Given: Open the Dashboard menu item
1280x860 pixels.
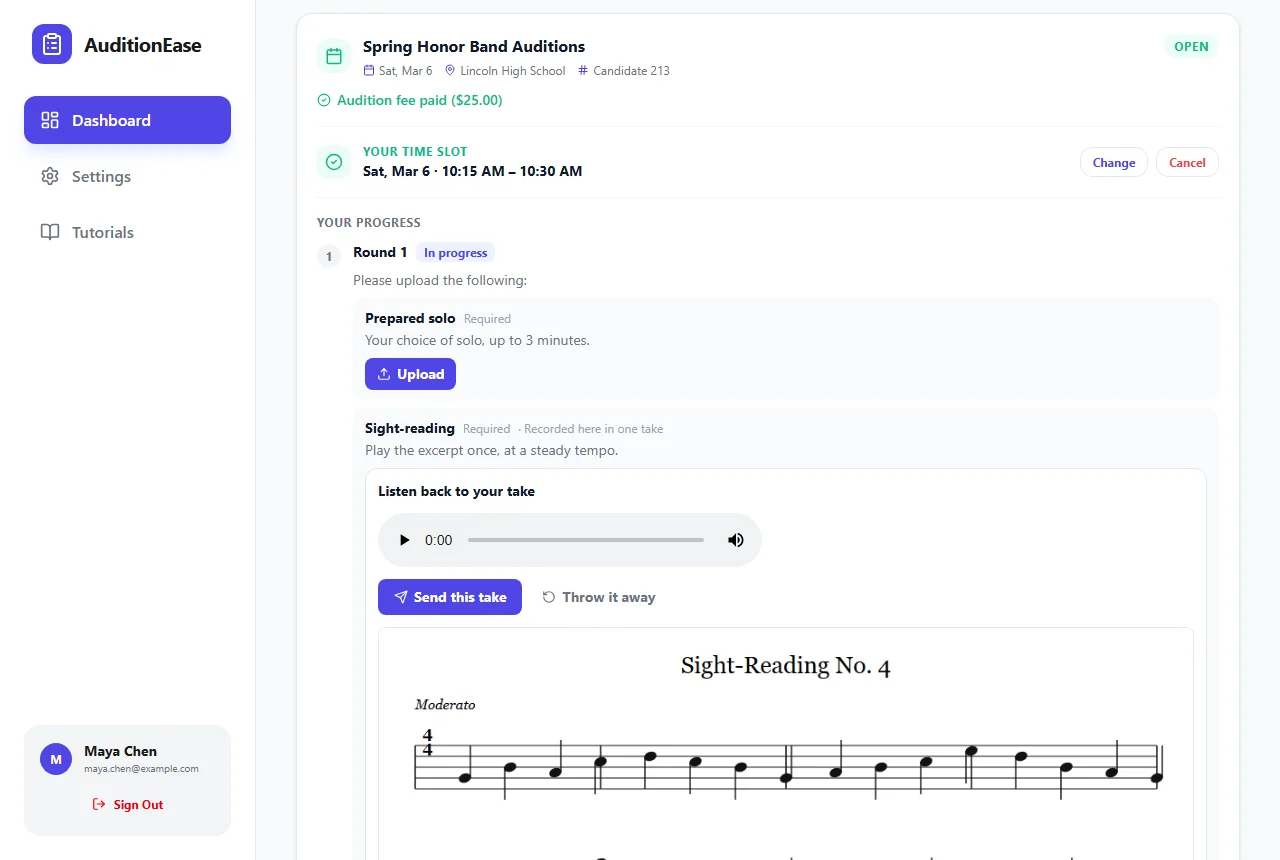Looking at the screenshot, I should (x=127, y=120).
